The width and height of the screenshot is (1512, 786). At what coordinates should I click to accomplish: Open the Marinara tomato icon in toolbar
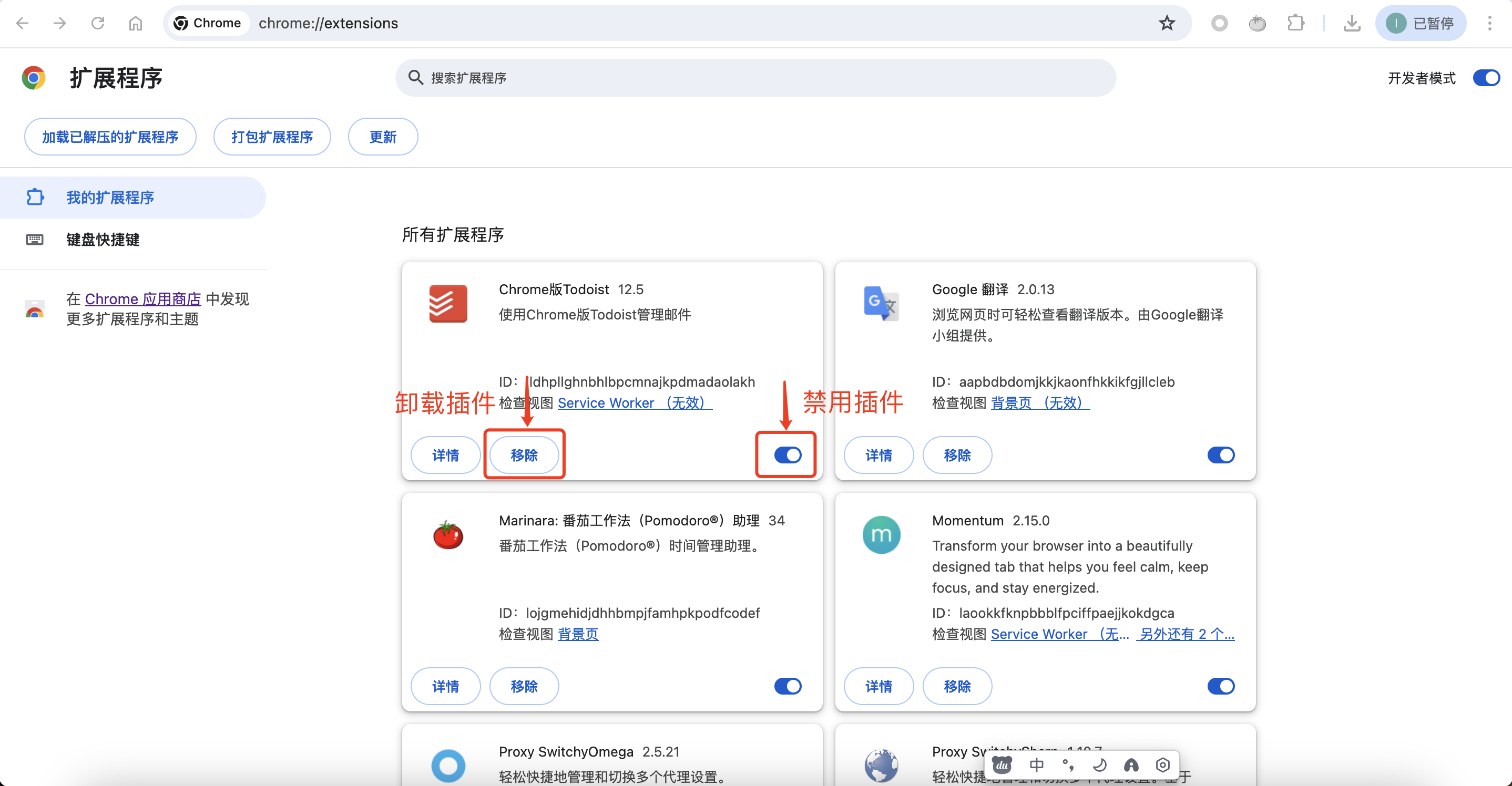1256,24
